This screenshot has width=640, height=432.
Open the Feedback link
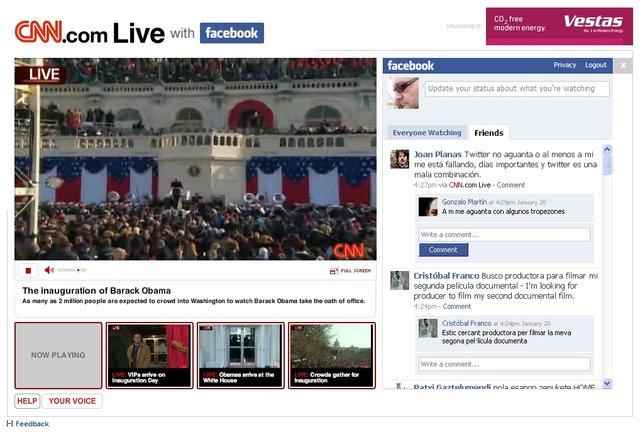pos(32,424)
